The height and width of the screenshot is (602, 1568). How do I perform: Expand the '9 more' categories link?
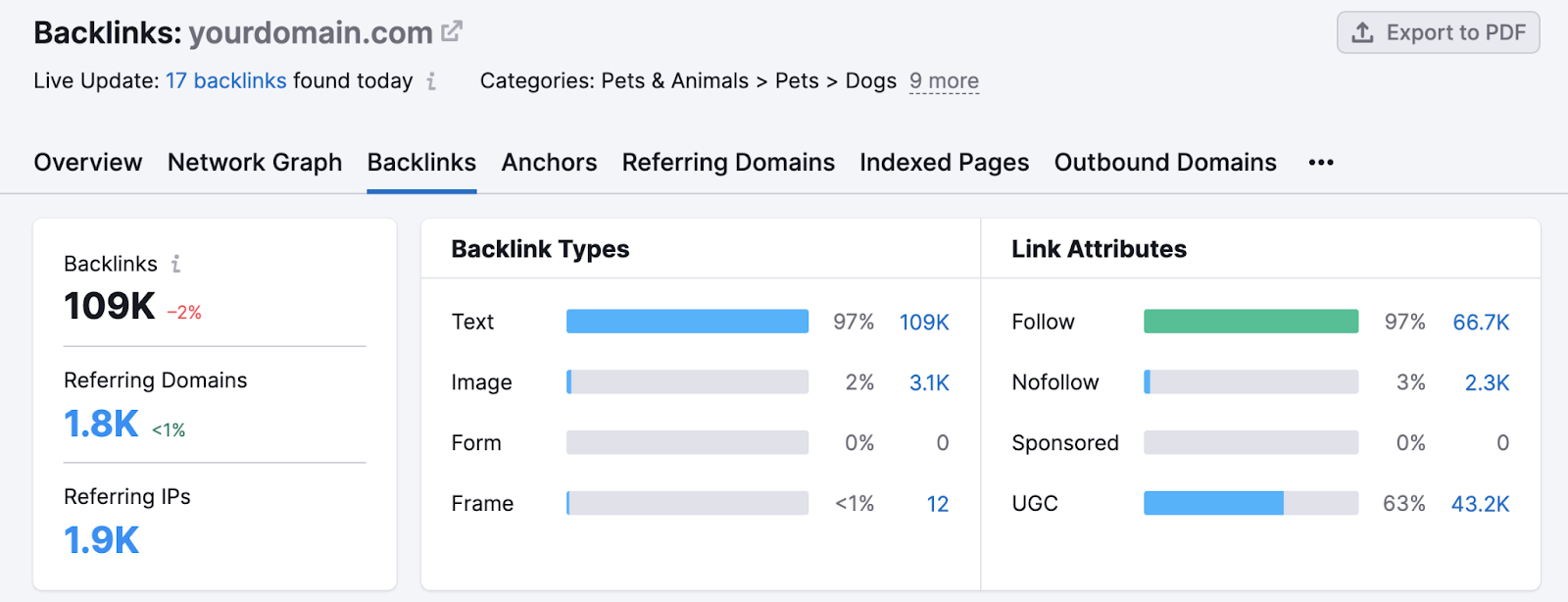pyautogui.click(x=943, y=81)
